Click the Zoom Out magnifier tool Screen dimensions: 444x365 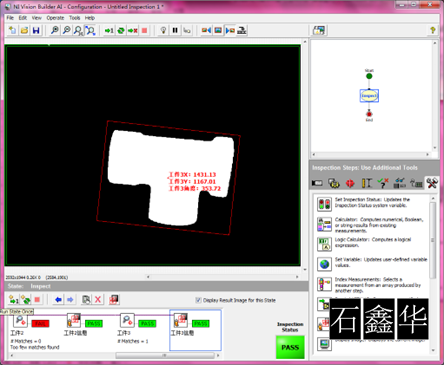(67, 30)
